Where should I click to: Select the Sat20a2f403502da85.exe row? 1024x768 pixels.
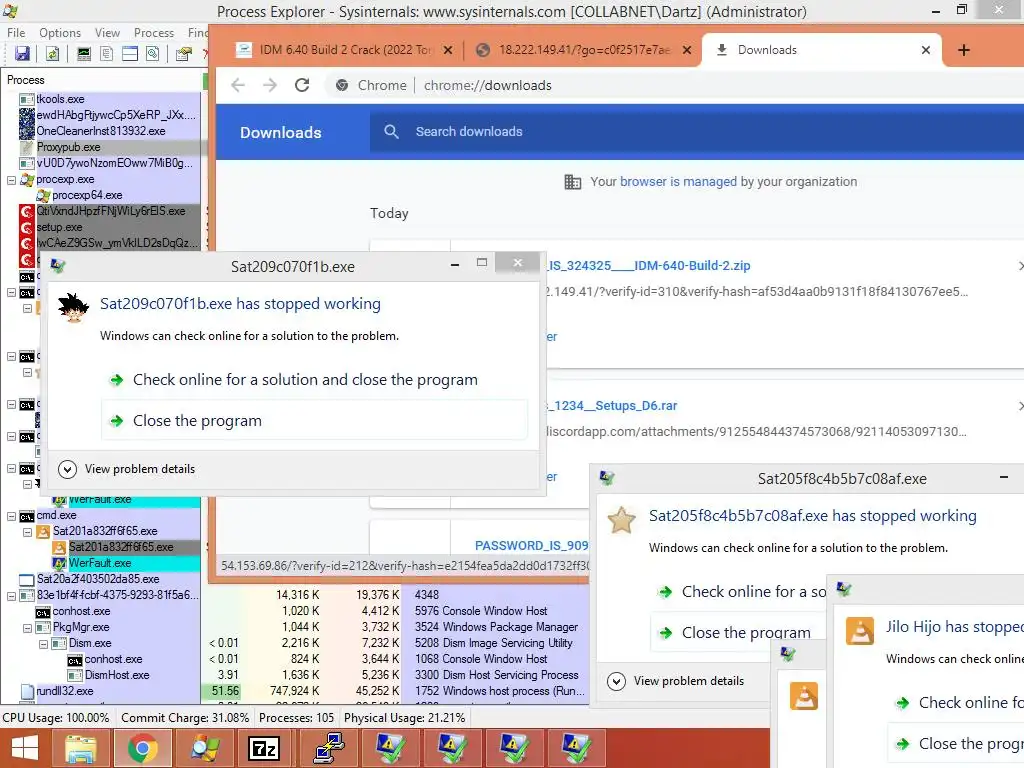click(108, 579)
